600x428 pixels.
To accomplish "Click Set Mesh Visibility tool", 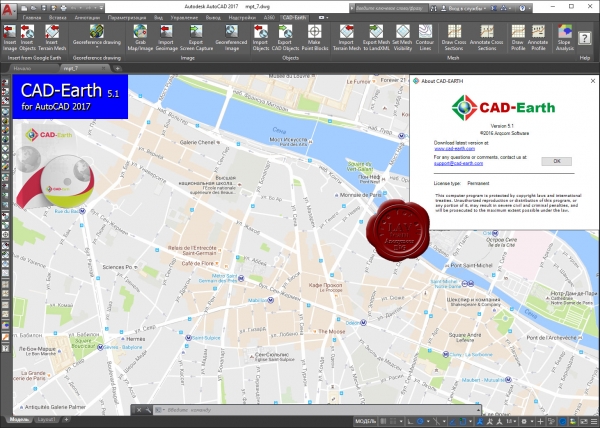I will tap(402, 37).
